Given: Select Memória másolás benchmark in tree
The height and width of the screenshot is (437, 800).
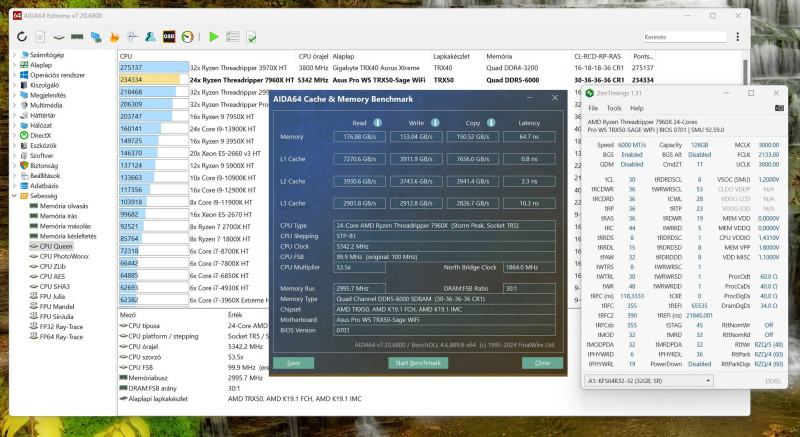Looking at the screenshot, I should [x=65, y=226].
